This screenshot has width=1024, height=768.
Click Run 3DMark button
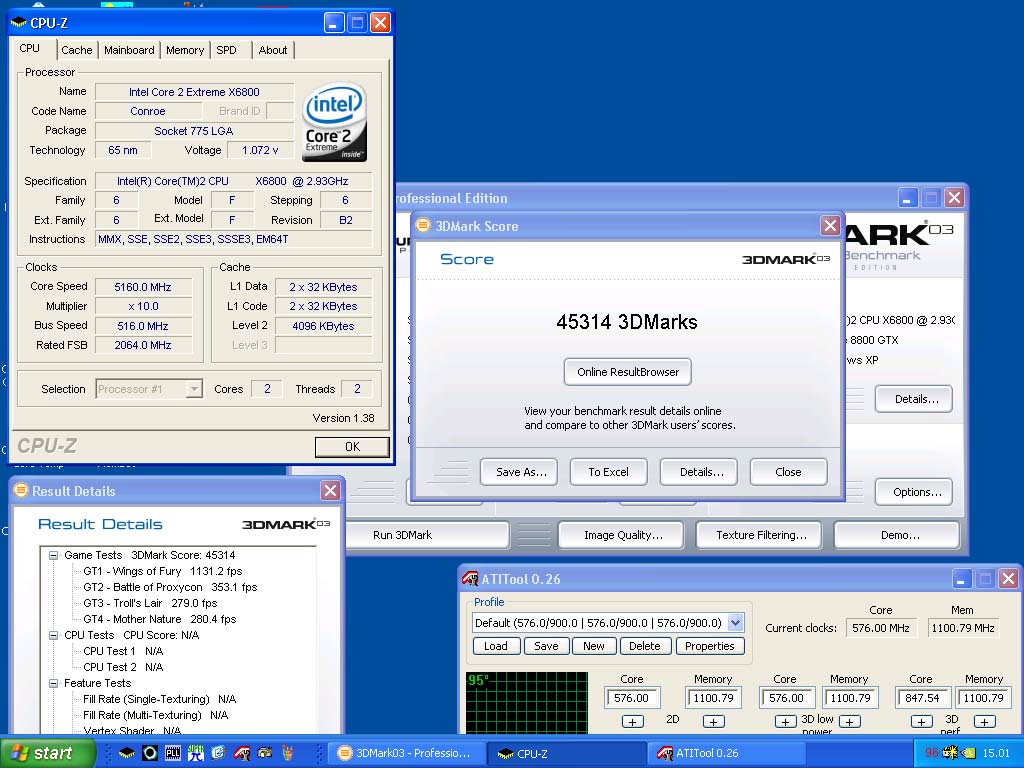coord(427,535)
